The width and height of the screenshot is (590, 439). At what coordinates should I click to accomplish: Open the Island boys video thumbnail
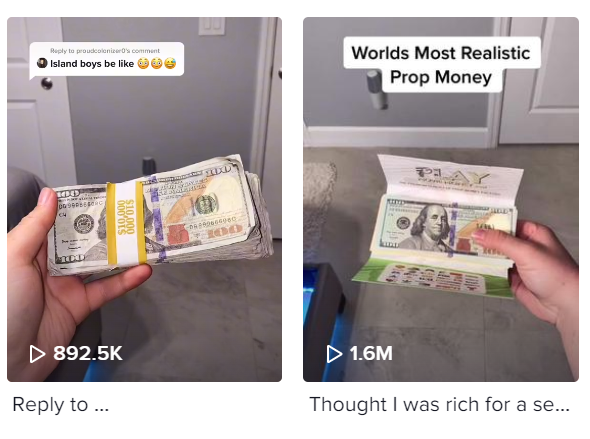(144, 199)
